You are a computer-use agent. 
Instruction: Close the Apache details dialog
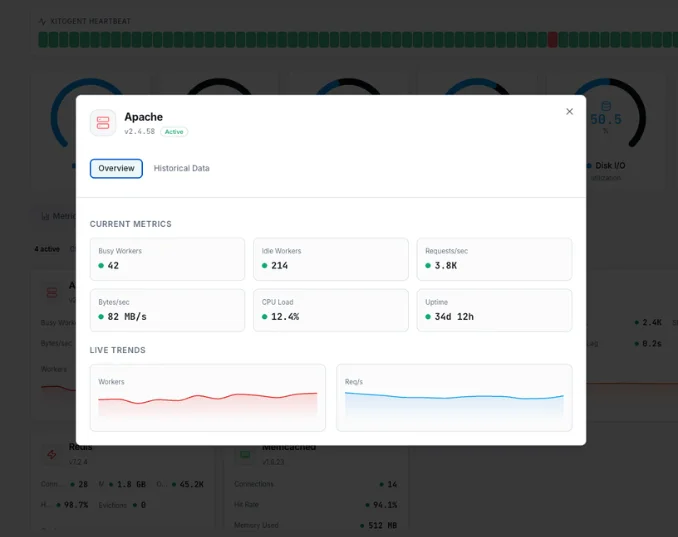569,112
